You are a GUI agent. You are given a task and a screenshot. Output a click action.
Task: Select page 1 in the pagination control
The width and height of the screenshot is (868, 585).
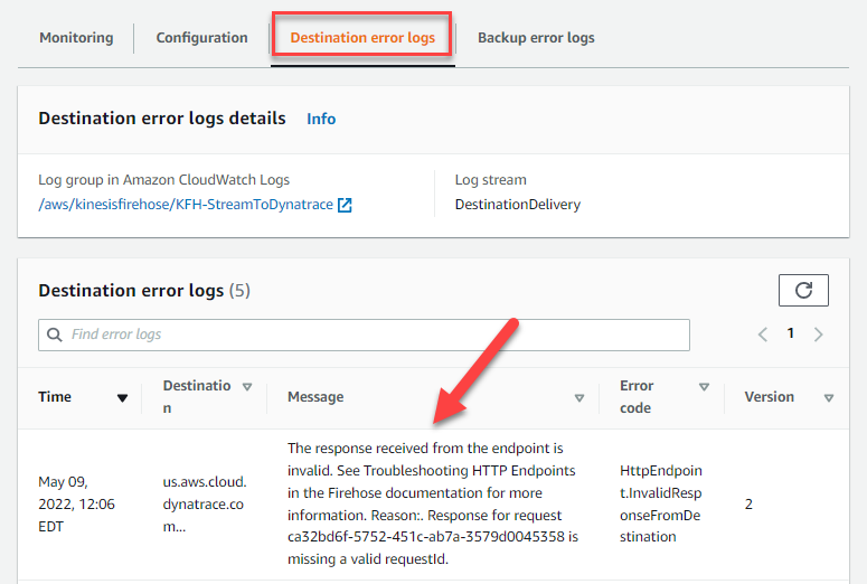[x=790, y=333]
